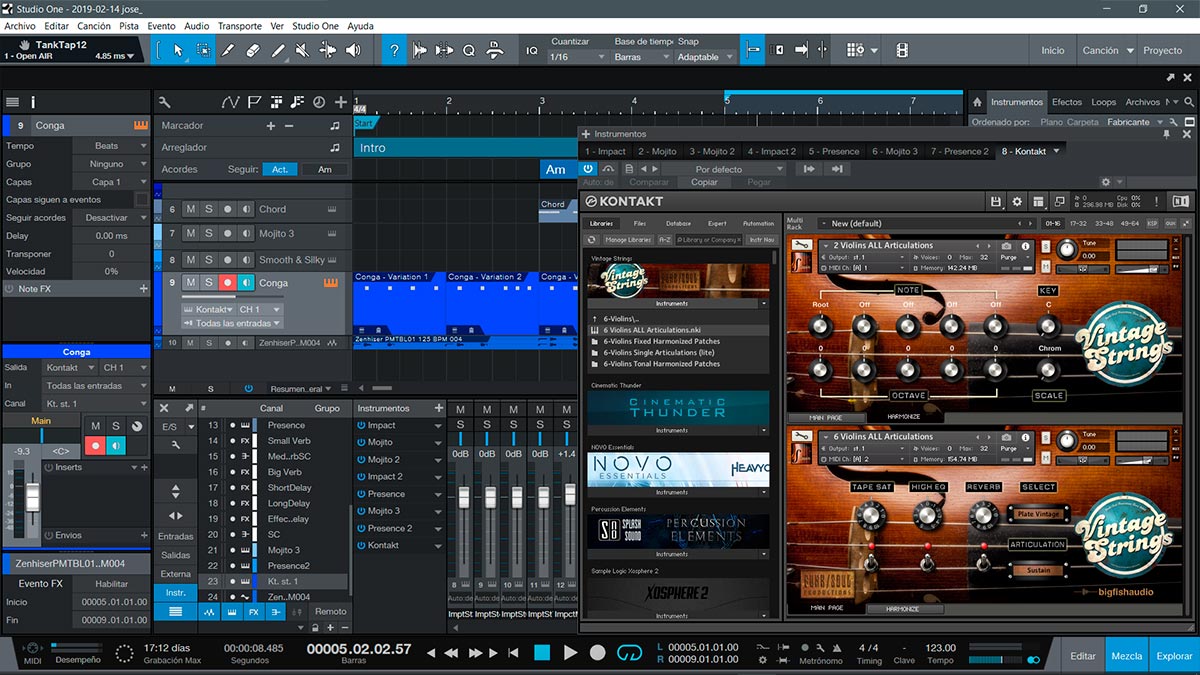Pin the Instrumentos plugin window

tap(1164, 134)
